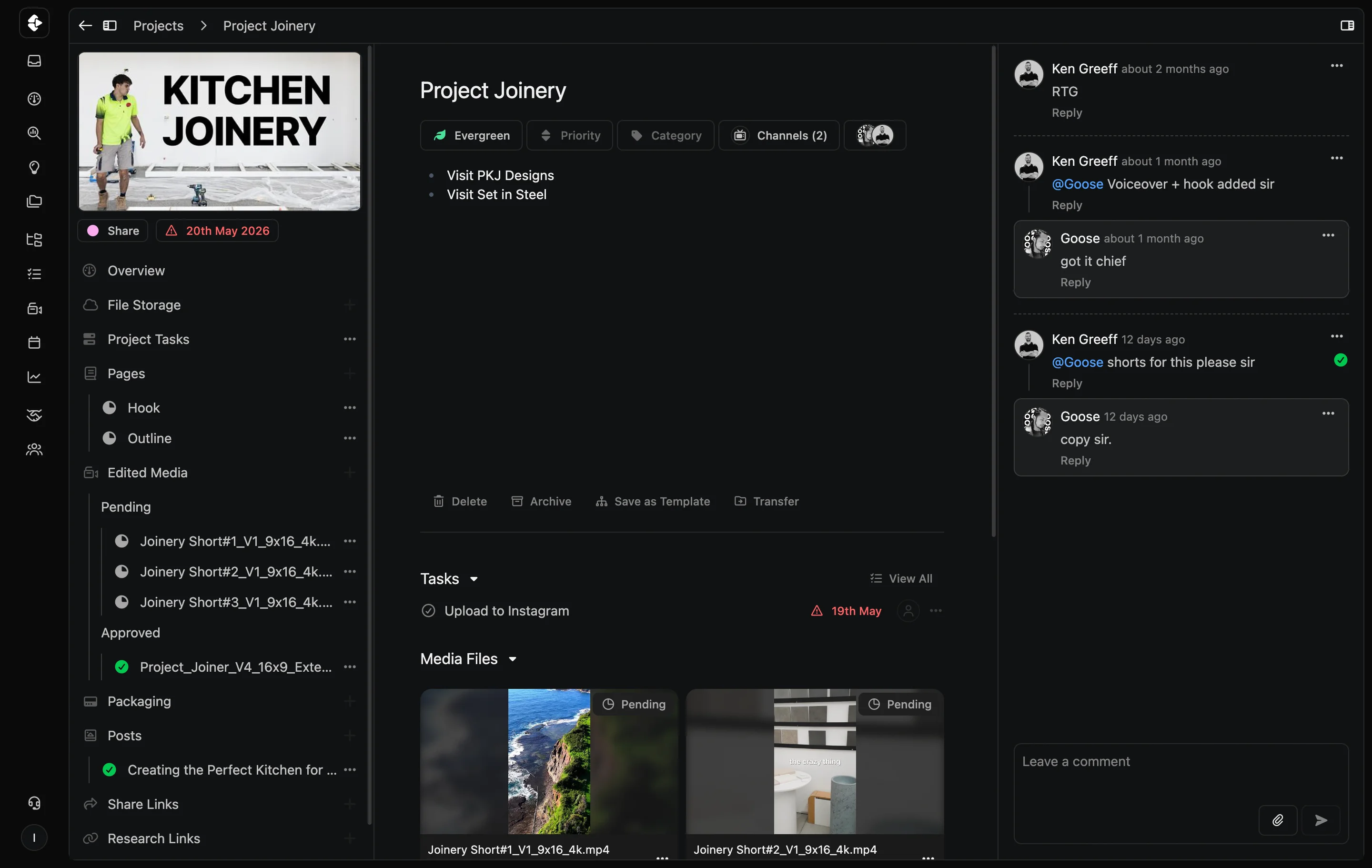Screen dimensions: 1372x868
Task: Open the dashboard gauge icon in rail
Action: [x=34, y=99]
